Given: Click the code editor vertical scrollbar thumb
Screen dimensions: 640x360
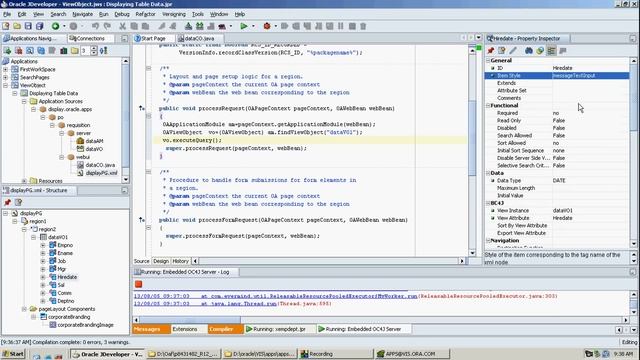Looking at the screenshot, I should pyautogui.click(x=472, y=137).
